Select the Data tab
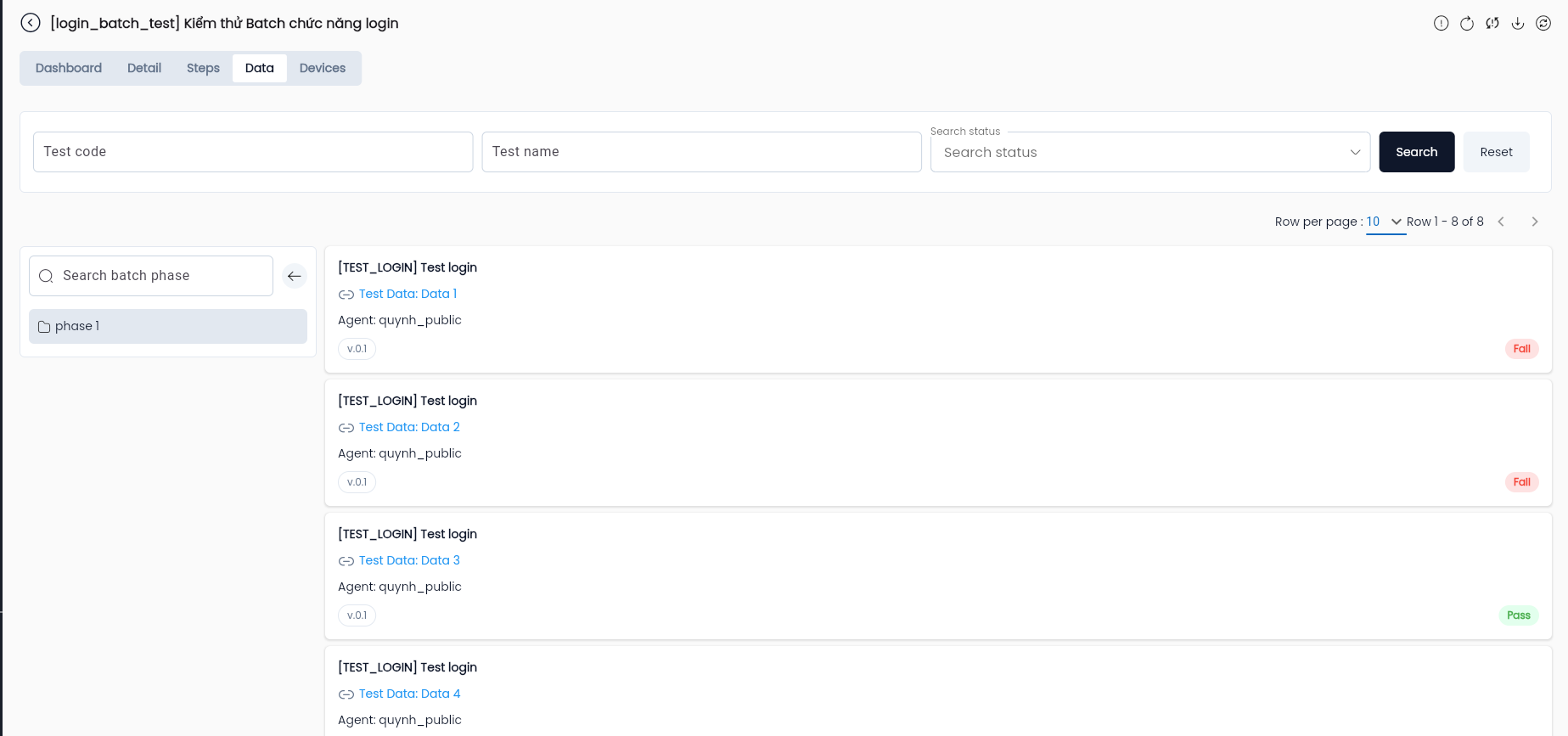The image size is (1568, 736). (x=260, y=68)
